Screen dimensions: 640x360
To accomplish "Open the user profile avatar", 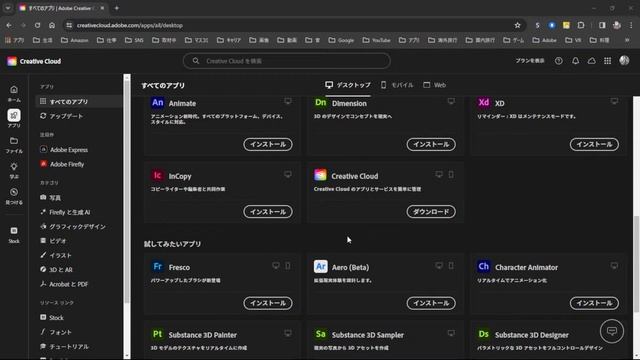I will [x=624, y=60].
